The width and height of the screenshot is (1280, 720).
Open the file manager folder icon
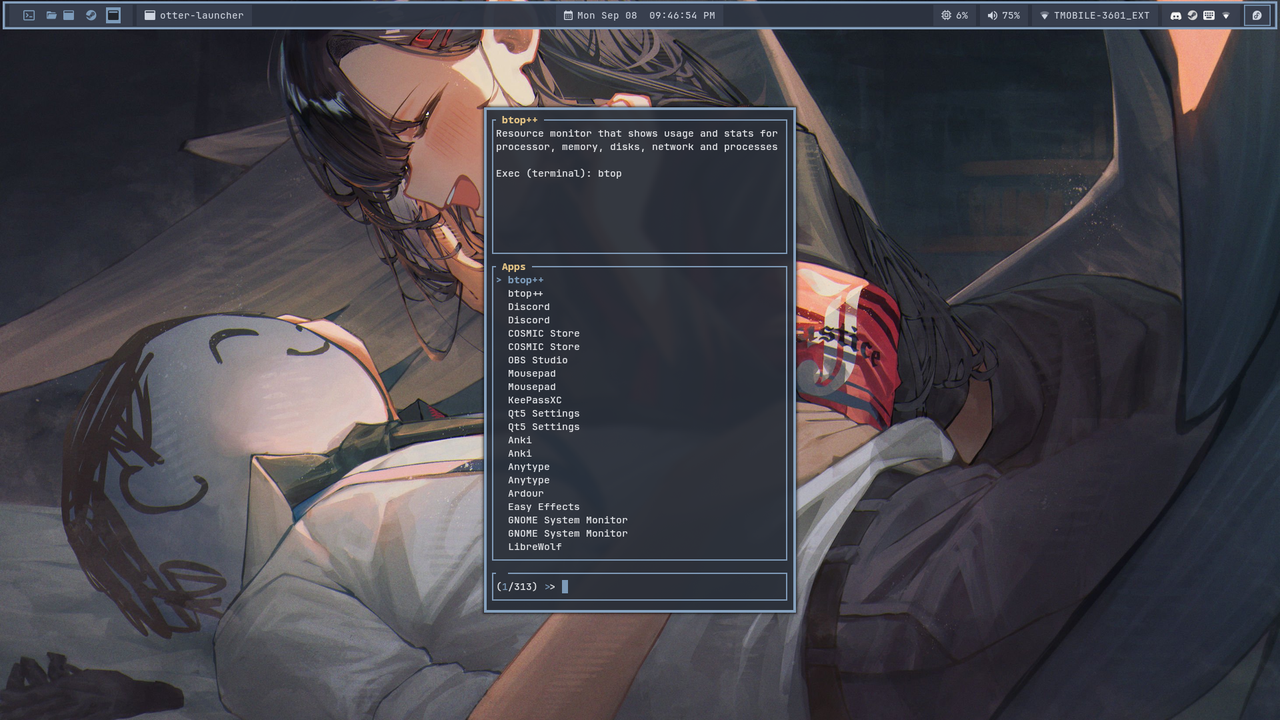click(x=51, y=15)
